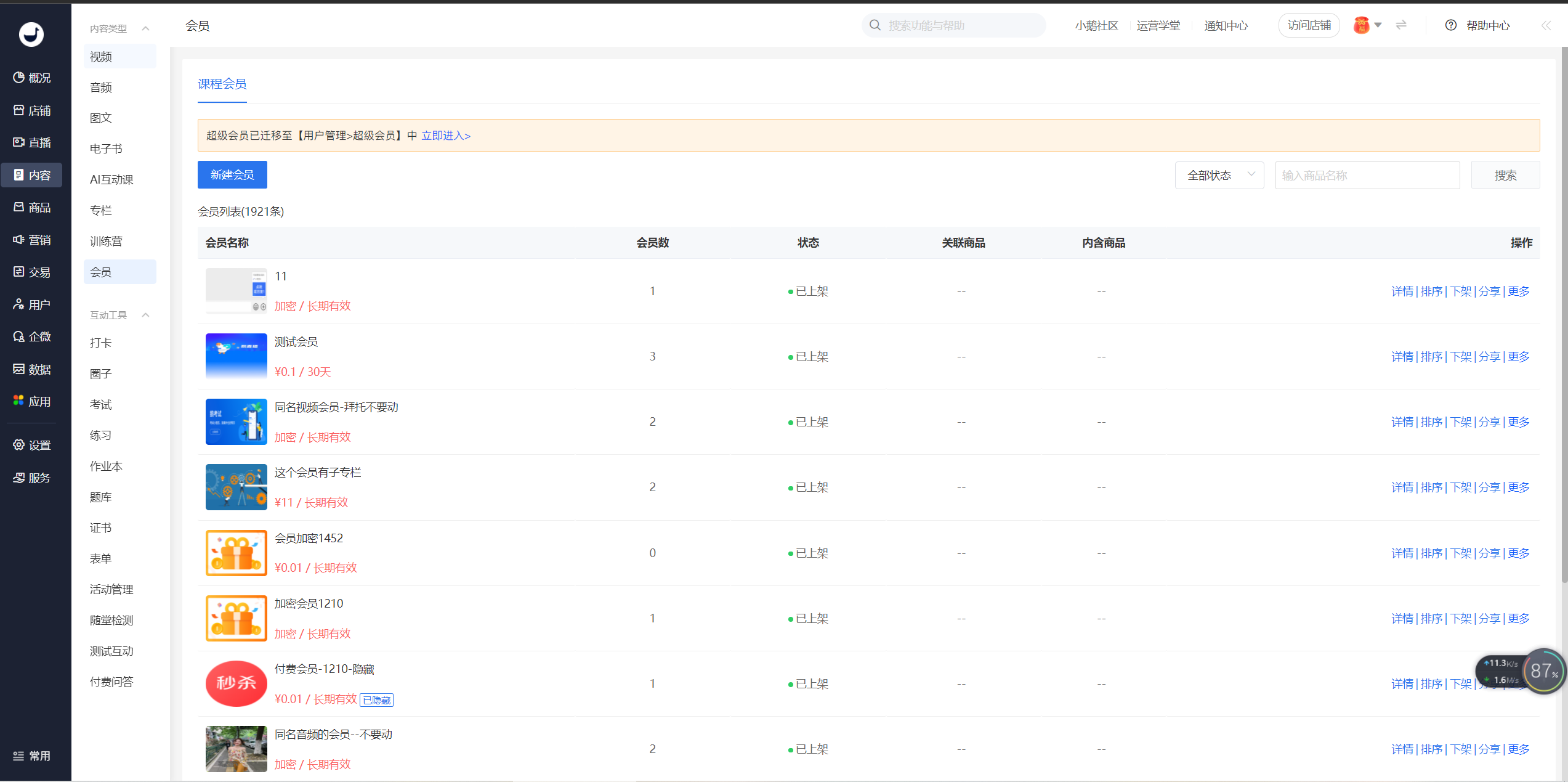The width and height of the screenshot is (1568, 782).
Task: Click the red account avatar icon
Action: coord(1361,25)
